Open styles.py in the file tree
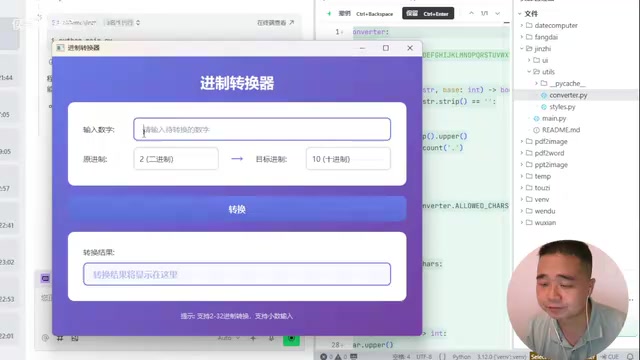This screenshot has width=640, height=360. tap(562, 107)
